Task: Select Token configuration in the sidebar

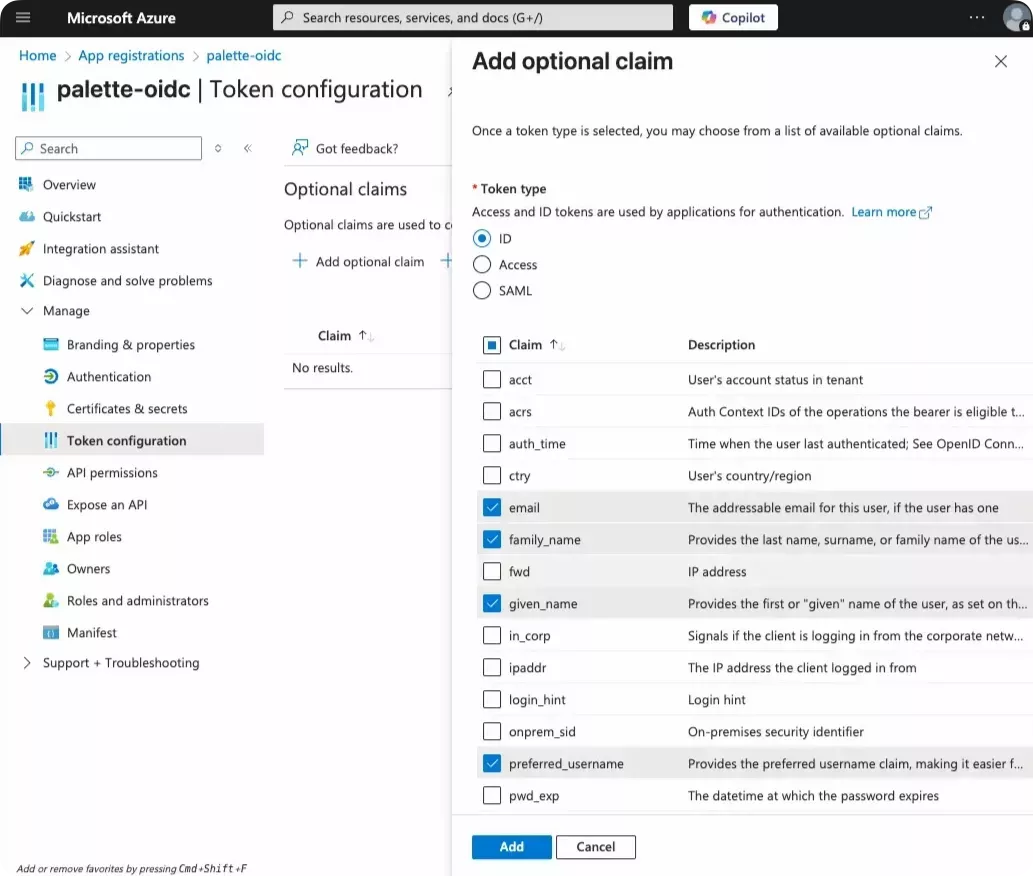Action: (x=127, y=440)
